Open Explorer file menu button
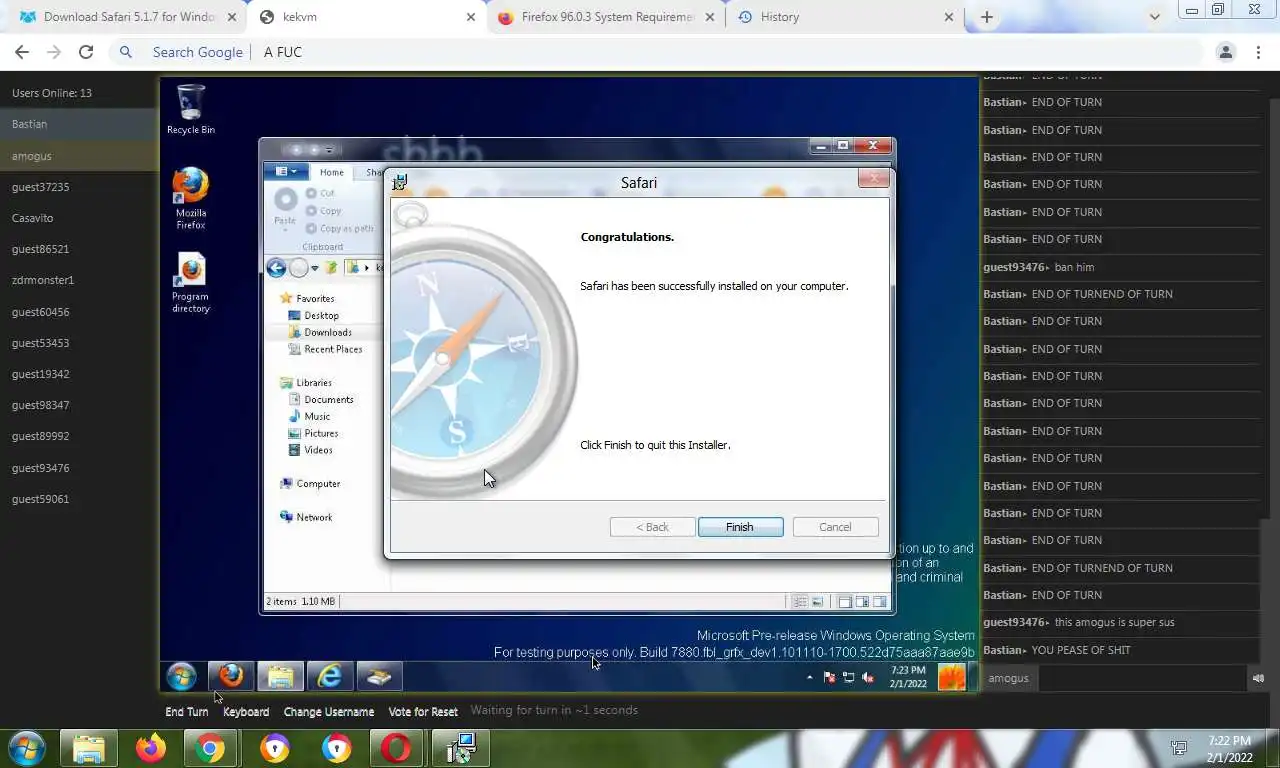 285,172
